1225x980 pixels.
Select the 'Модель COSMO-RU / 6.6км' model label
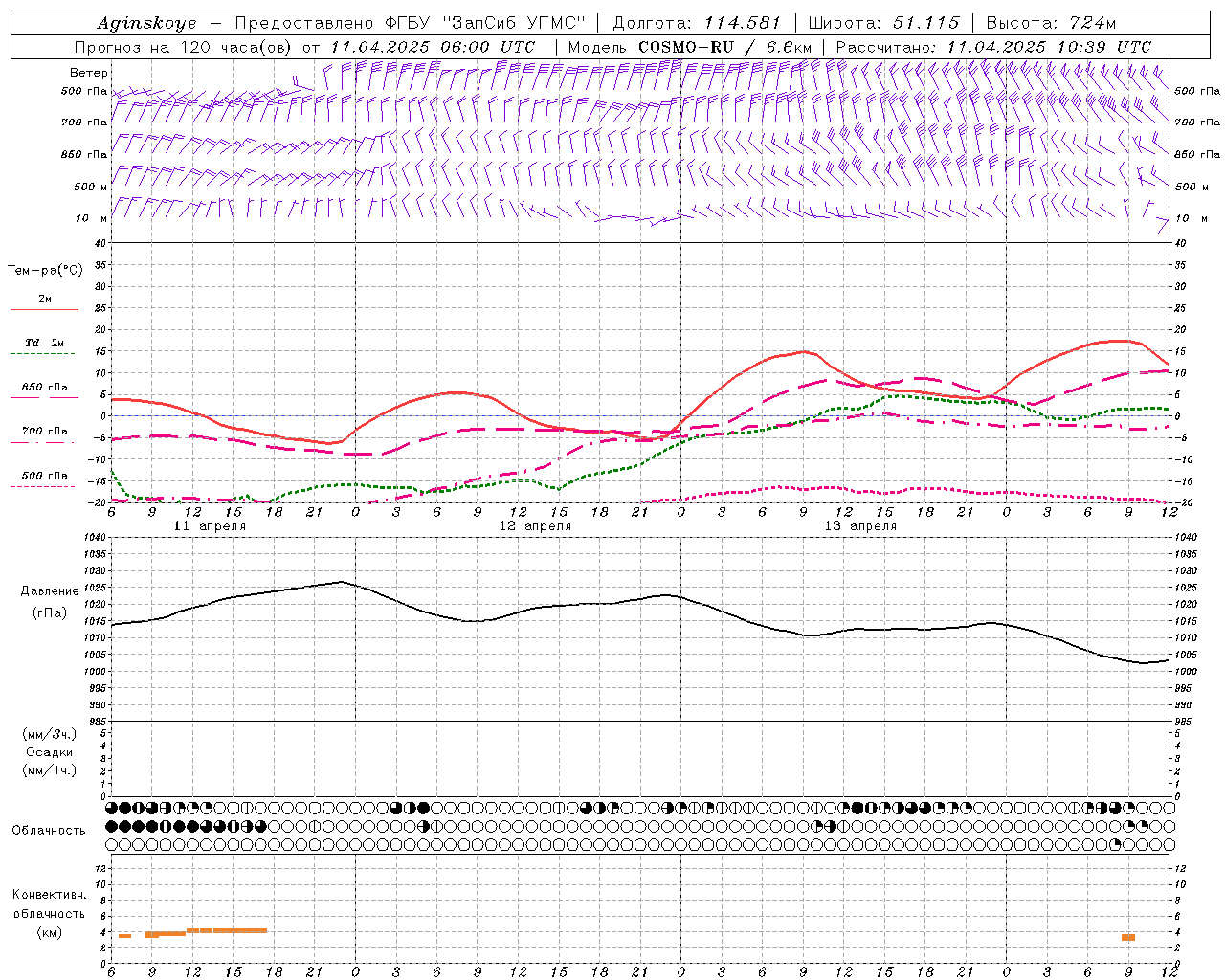click(689, 47)
